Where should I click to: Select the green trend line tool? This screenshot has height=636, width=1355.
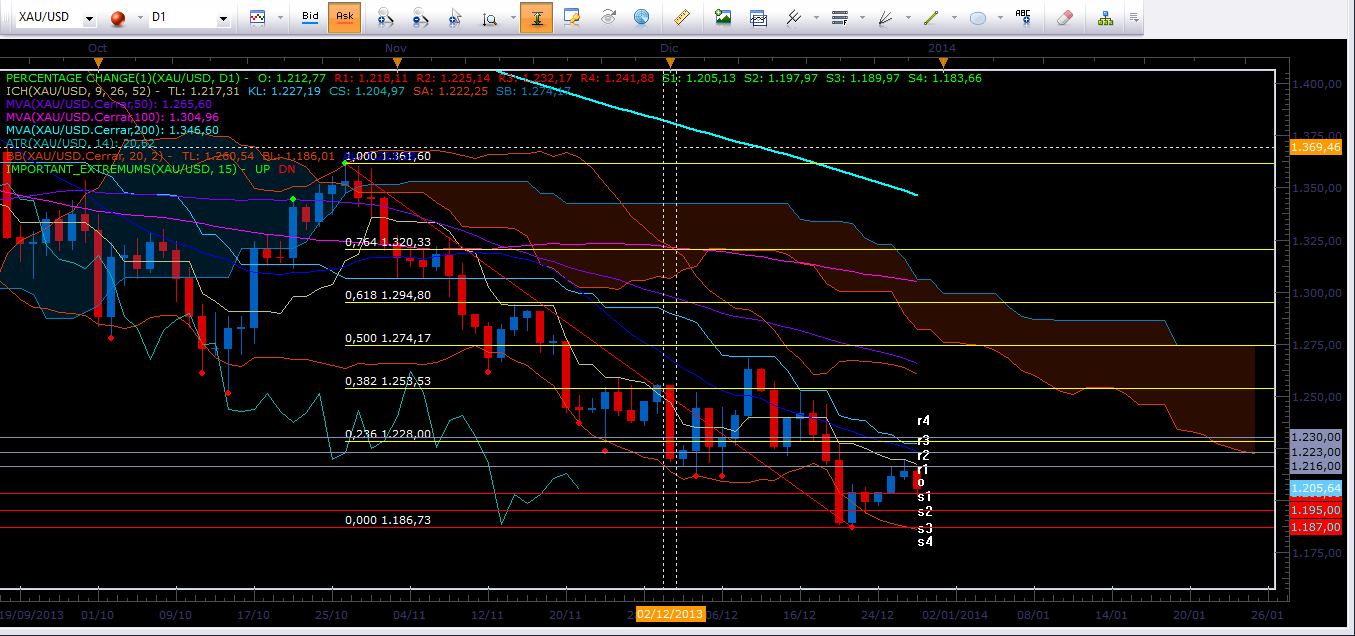(930, 17)
